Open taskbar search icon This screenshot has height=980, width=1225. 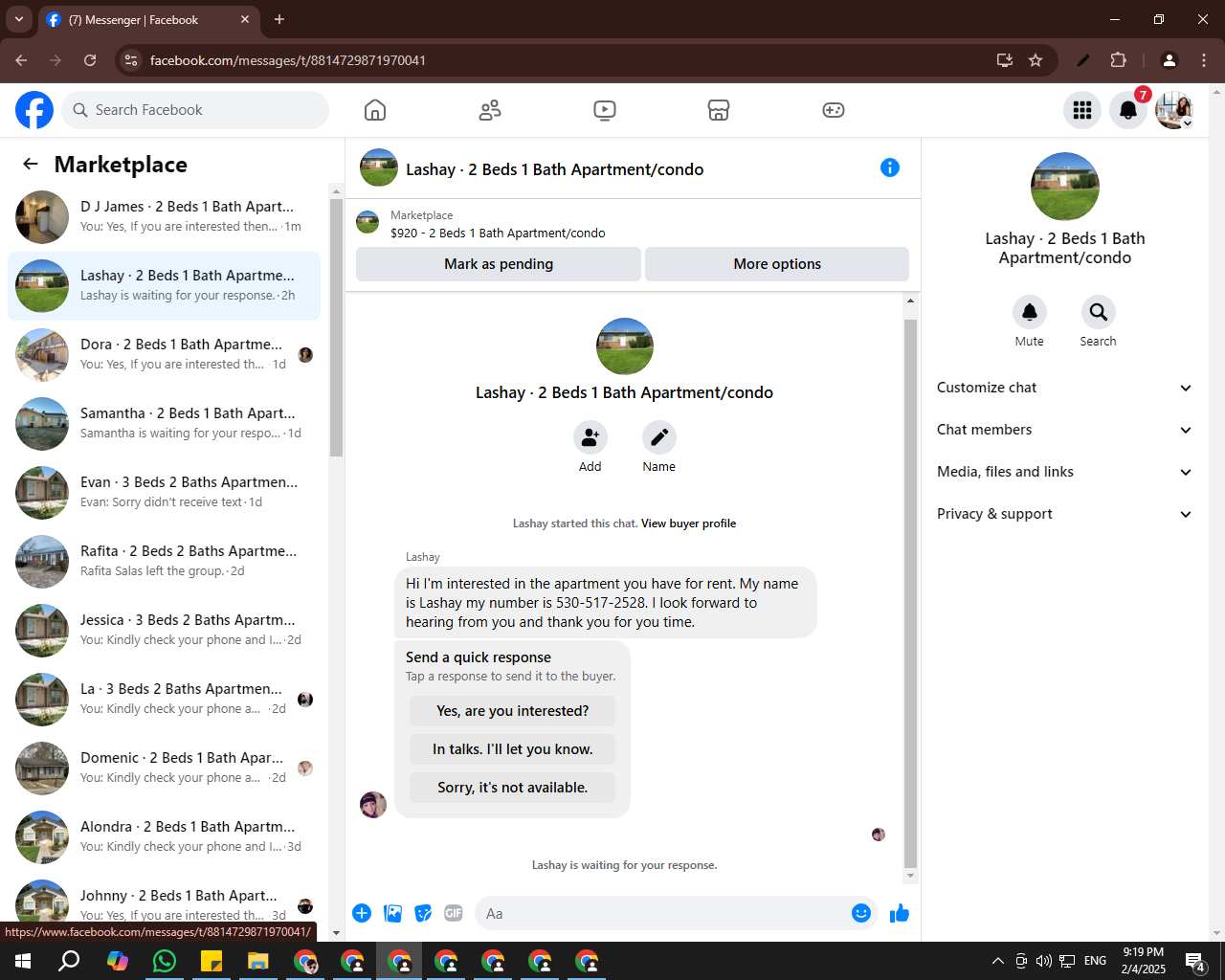[70, 961]
